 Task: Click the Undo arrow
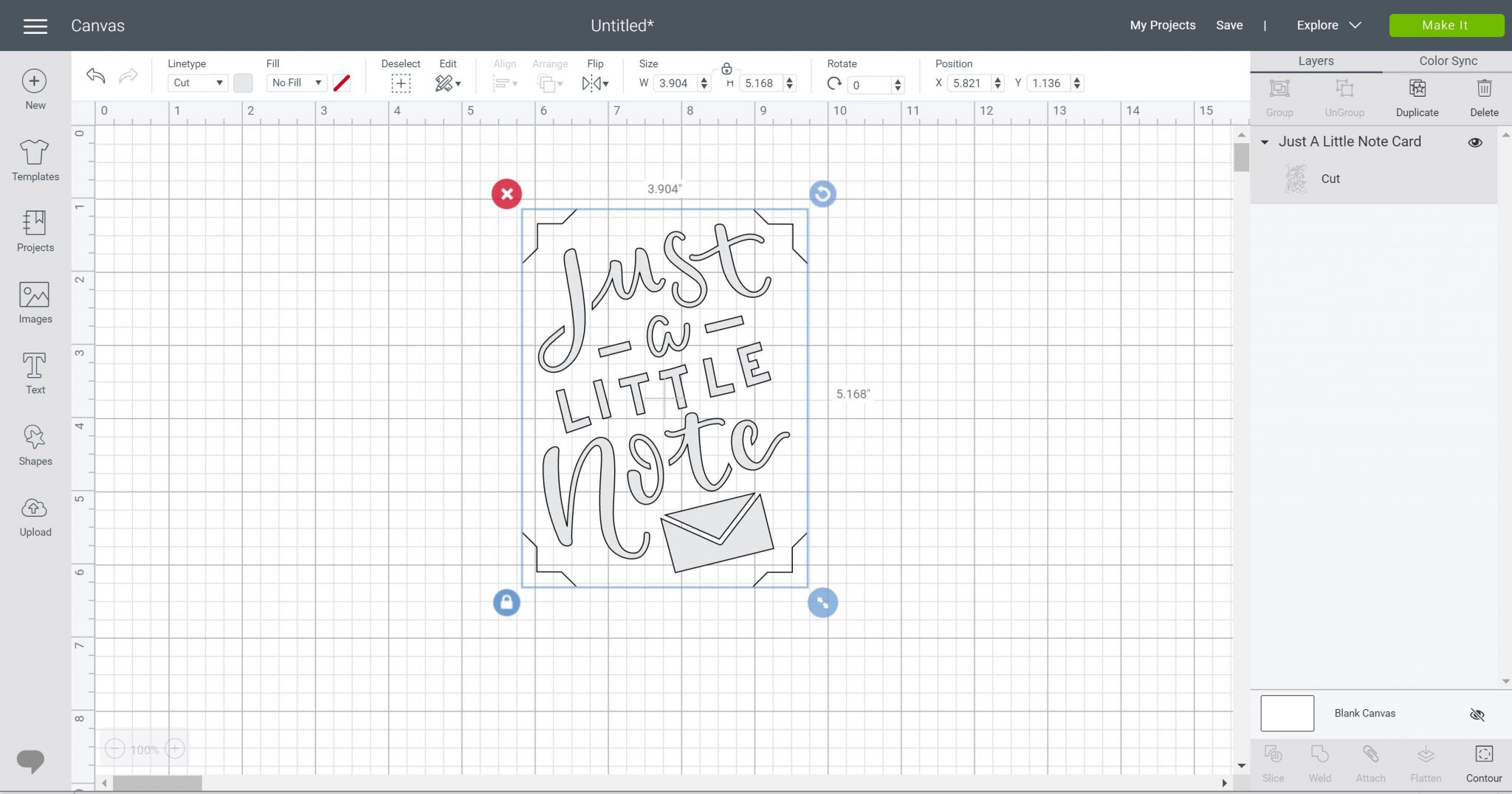click(x=96, y=75)
